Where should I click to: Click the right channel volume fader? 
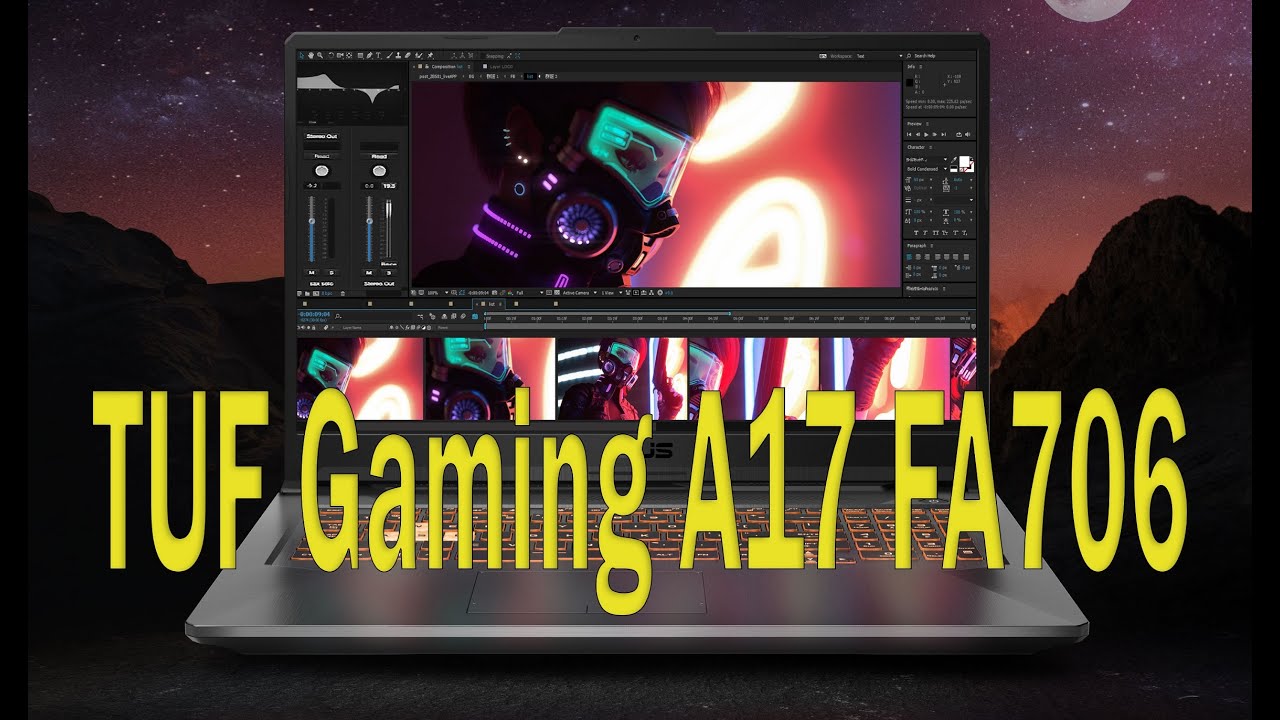369,221
